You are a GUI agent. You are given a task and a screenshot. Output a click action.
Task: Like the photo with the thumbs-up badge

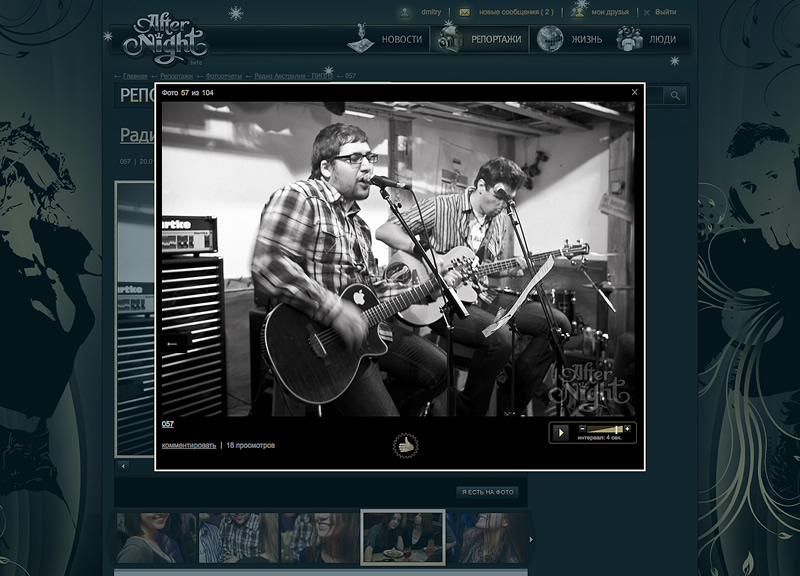[406, 445]
